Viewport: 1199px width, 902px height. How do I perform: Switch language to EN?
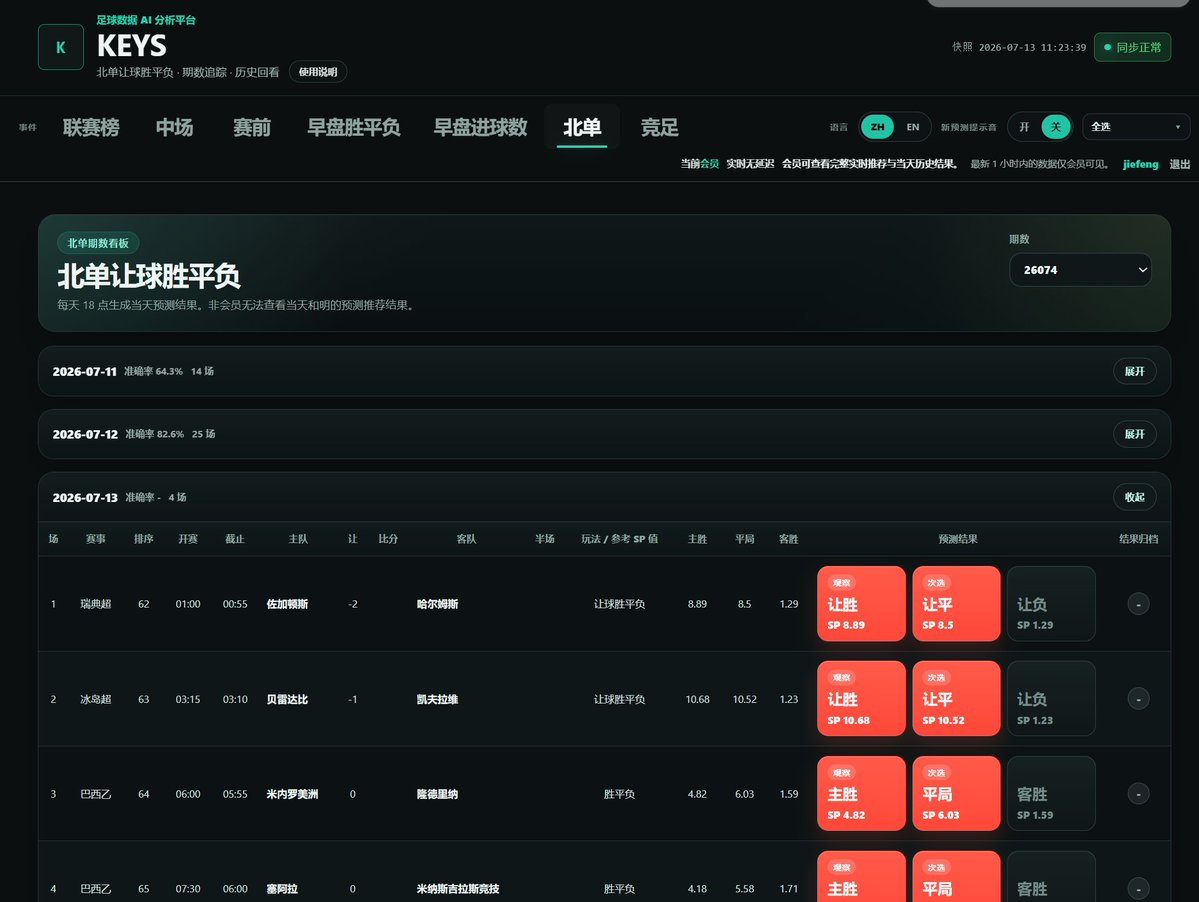pyautogui.click(x=912, y=127)
